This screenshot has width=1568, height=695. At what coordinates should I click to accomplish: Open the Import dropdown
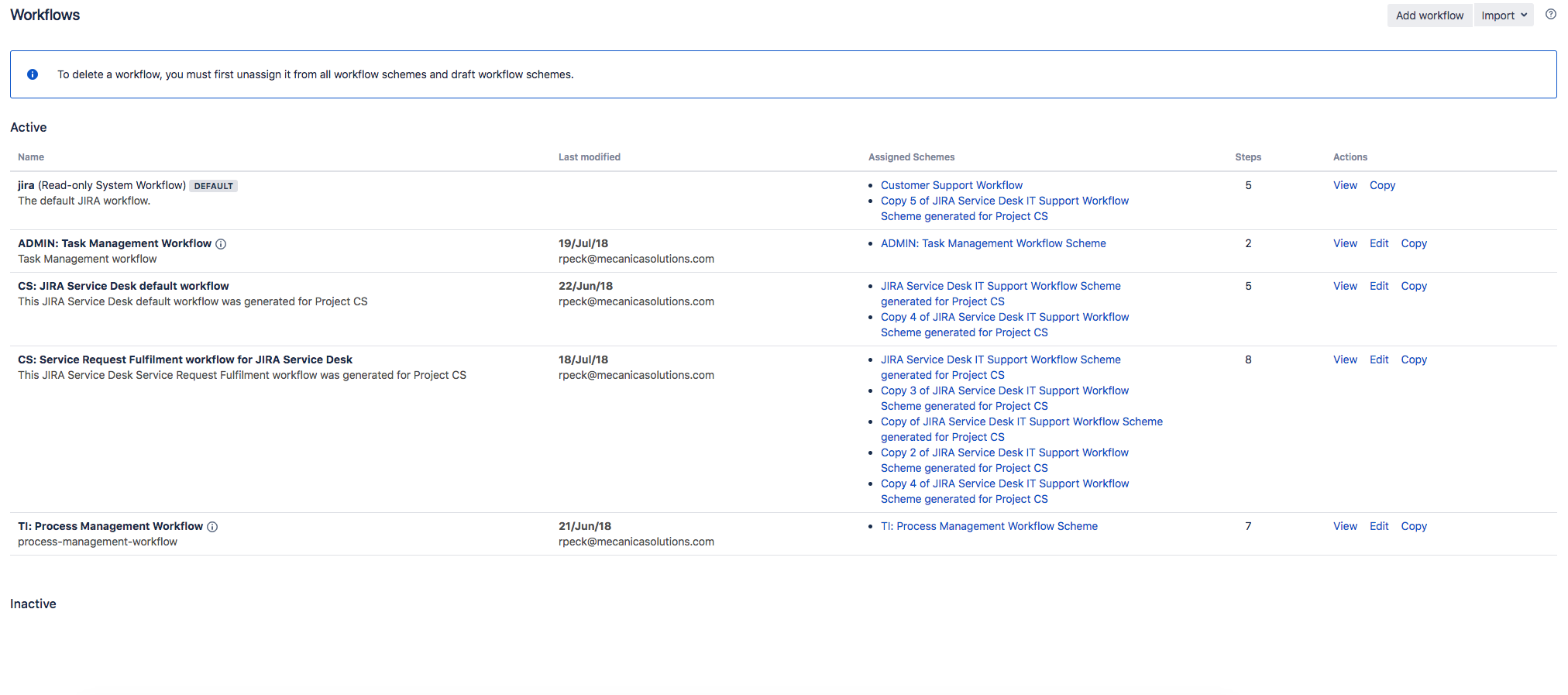[x=1504, y=15]
